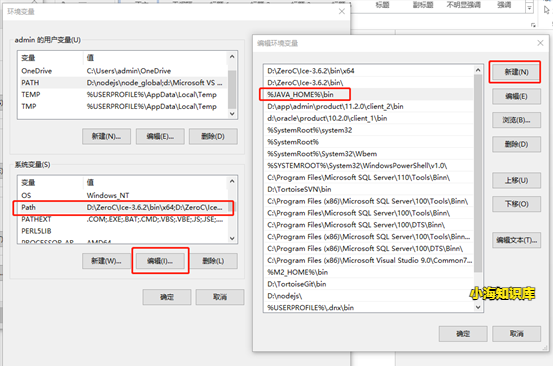Click 删除(L) under system variables
The image size is (553, 366).
pyautogui.click(x=213, y=261)
